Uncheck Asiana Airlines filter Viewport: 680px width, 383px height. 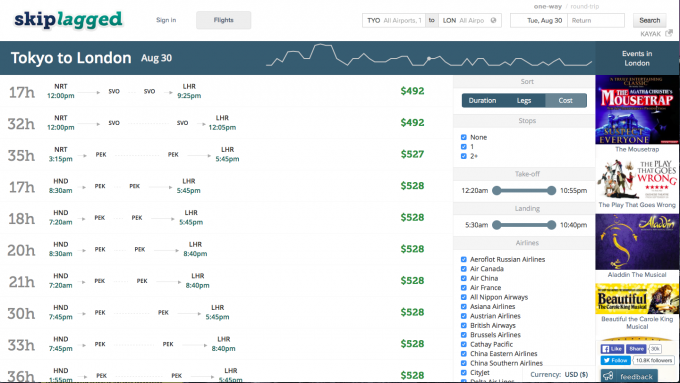point(464,307)
